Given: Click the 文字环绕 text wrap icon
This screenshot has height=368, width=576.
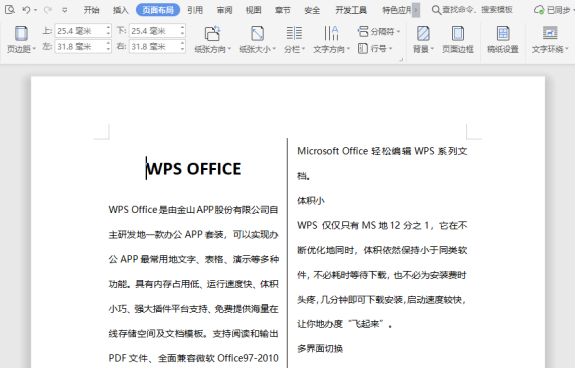Looking at the screenshot, I should coord(550,33).
